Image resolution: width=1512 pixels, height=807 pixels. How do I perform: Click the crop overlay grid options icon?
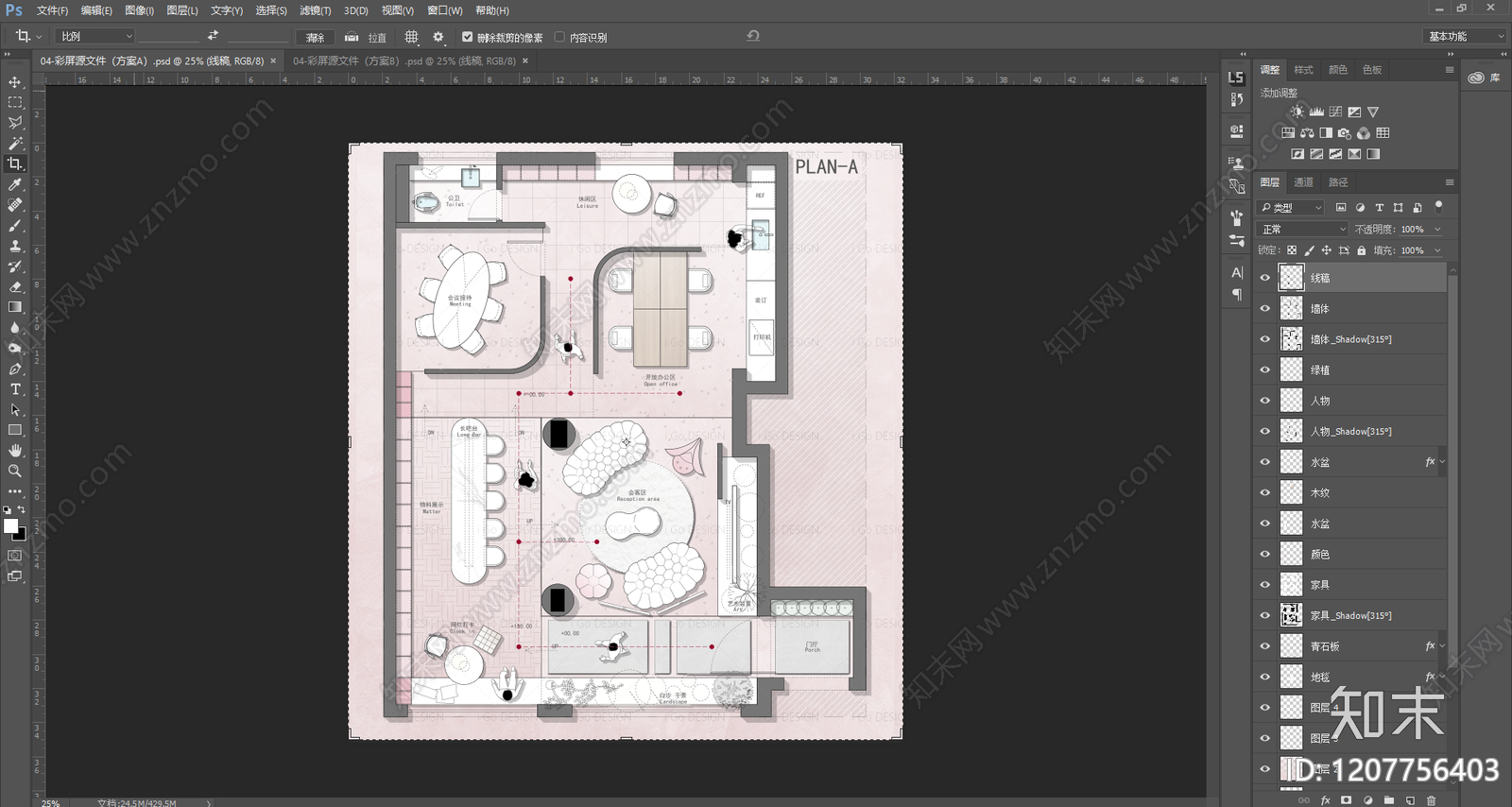tap(411, 37)
